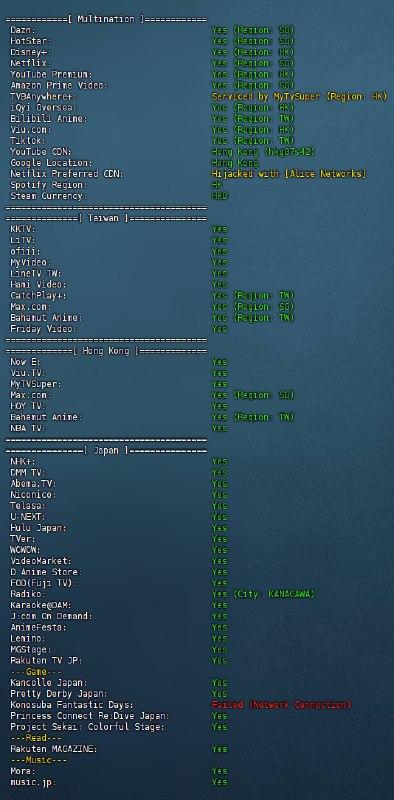Click "Max.com:" in the Hong Kong section
The image size is (394, 800).
point(31,395)
